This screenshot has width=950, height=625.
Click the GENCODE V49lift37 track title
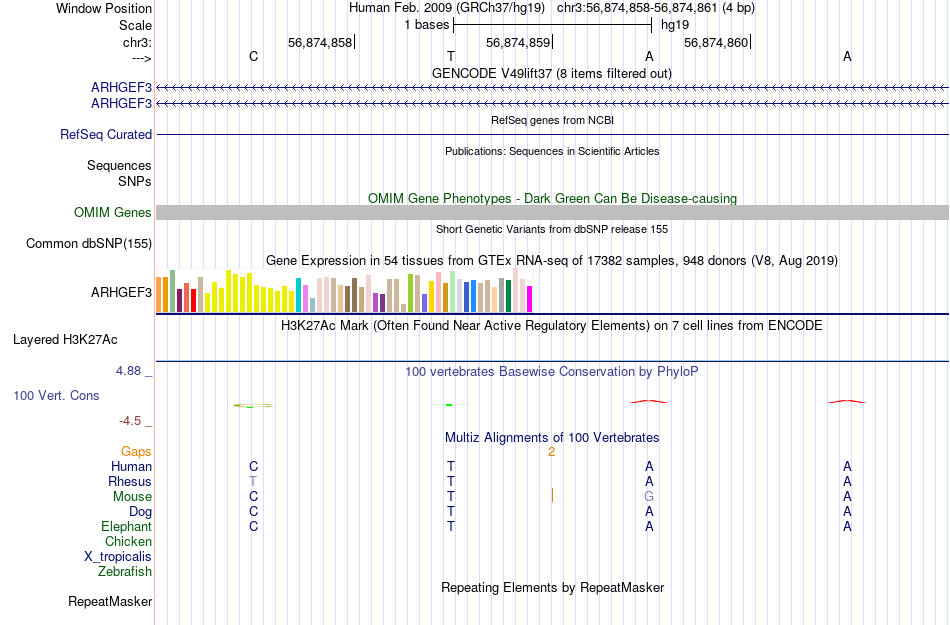pyautogui.click(x=552, y=73)
